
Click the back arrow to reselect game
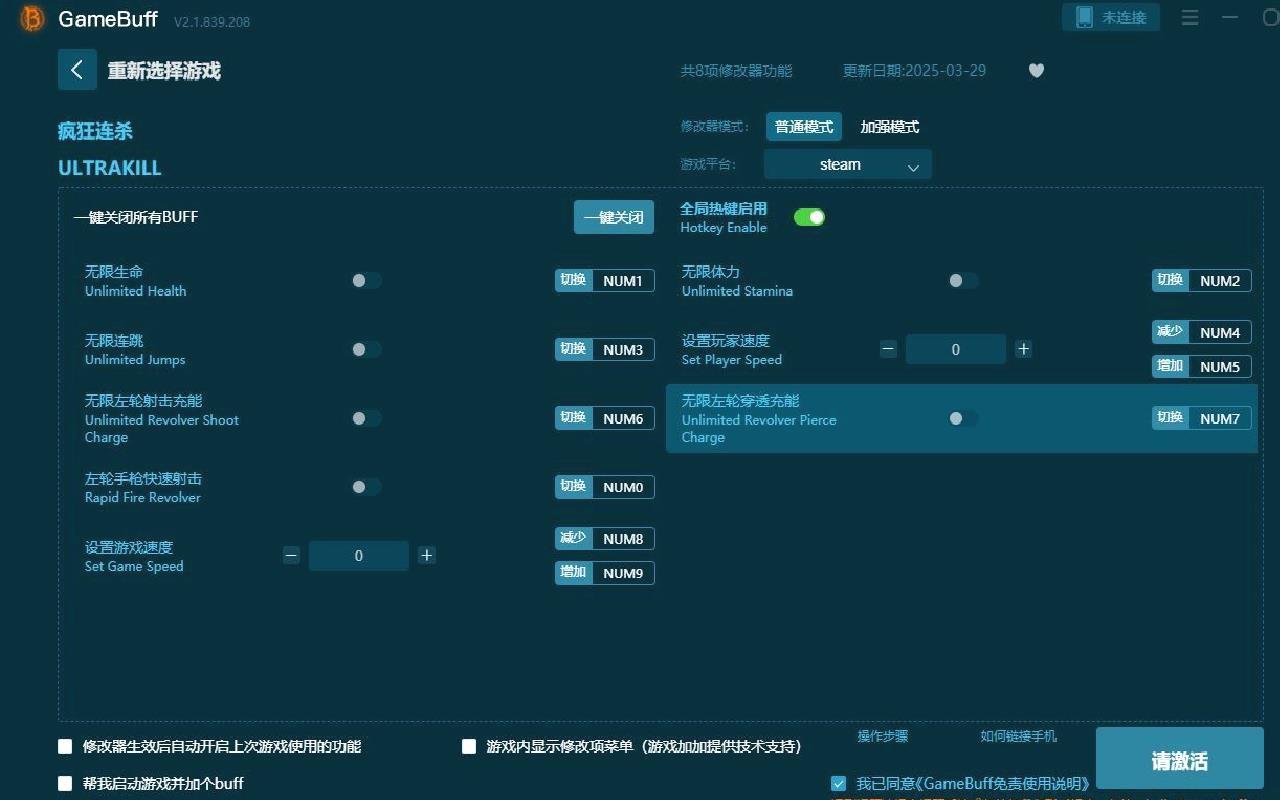[x=77, y=70]
